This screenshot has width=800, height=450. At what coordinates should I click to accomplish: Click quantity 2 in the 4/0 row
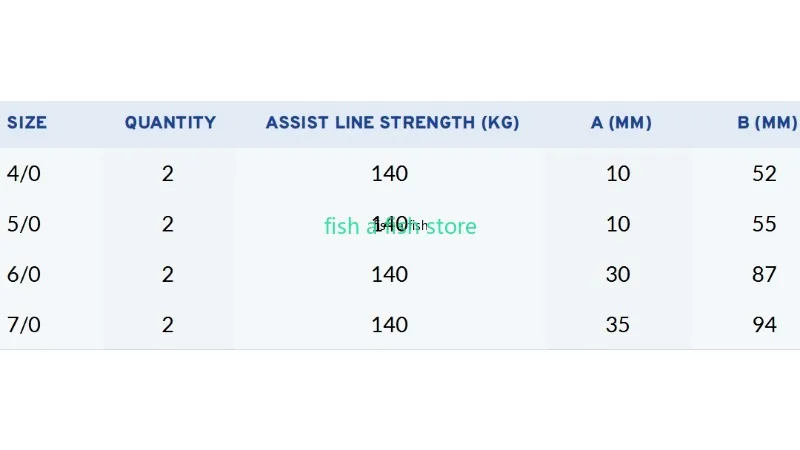(x=168, y=174)
